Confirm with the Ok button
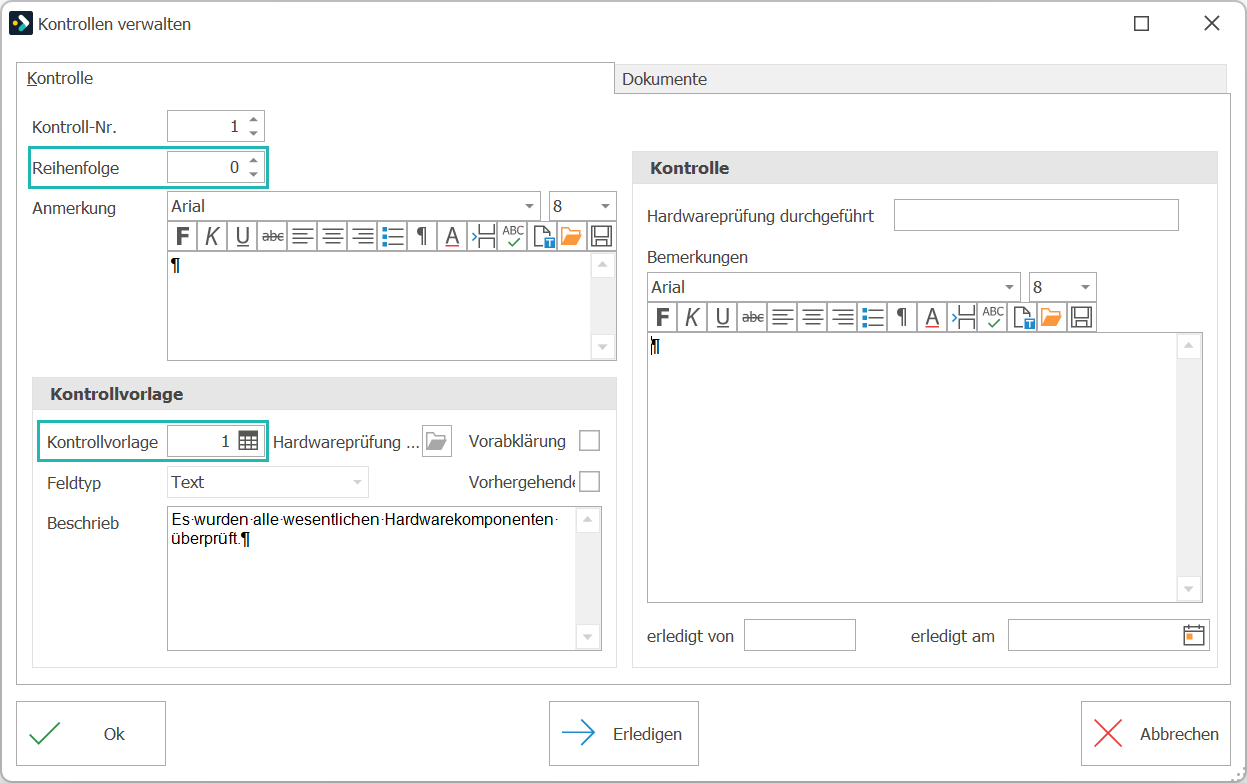Viewport: 1247px width, 783px height. [91, 734]
